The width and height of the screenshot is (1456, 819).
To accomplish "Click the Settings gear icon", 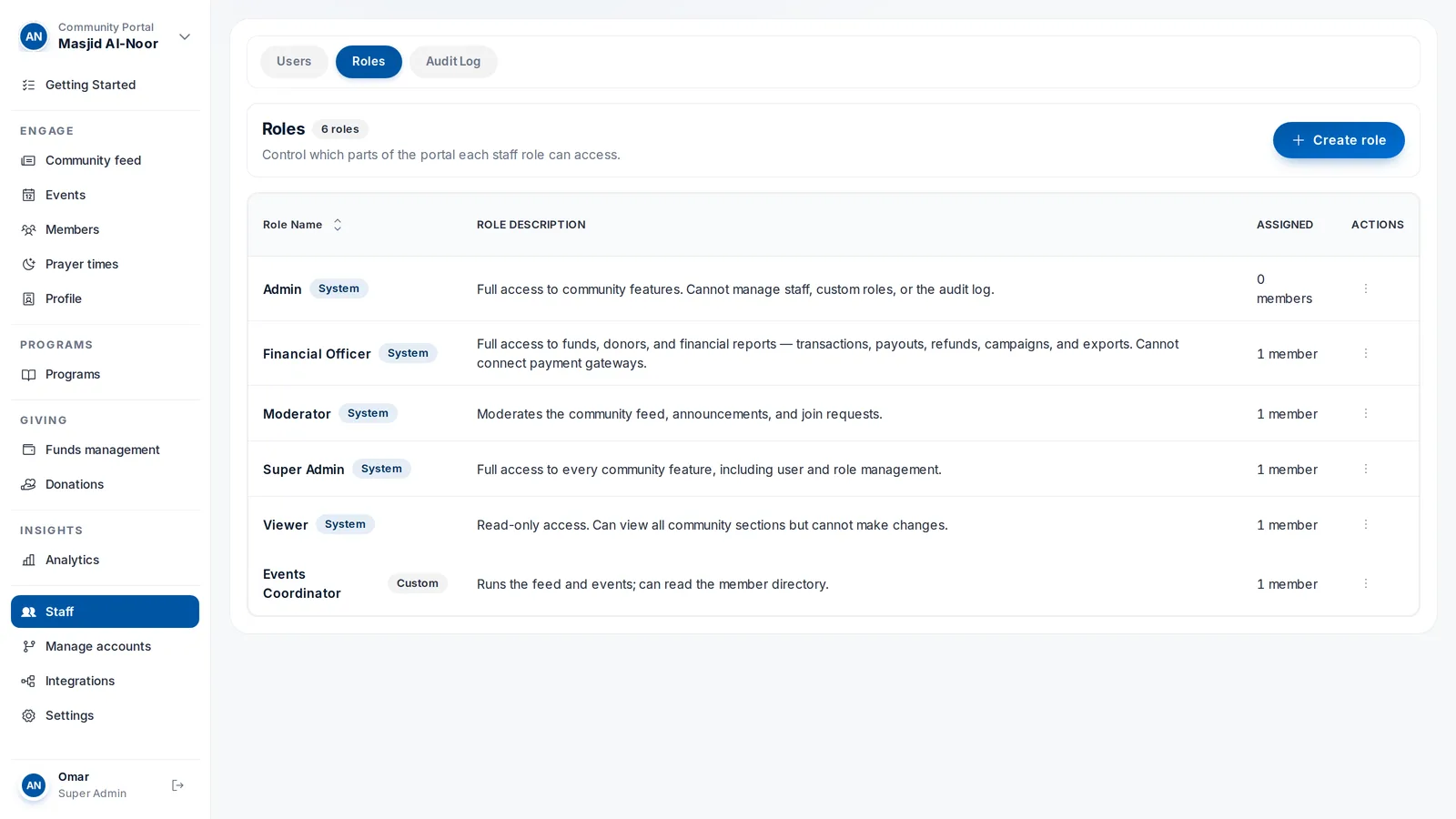I will tap(28, 715).
